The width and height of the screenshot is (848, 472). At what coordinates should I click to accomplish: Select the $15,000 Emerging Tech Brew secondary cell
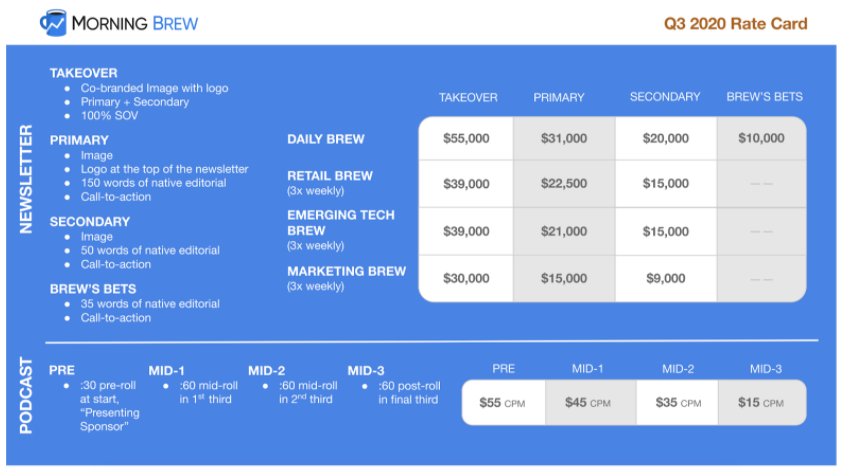click(x=666, y=231)
